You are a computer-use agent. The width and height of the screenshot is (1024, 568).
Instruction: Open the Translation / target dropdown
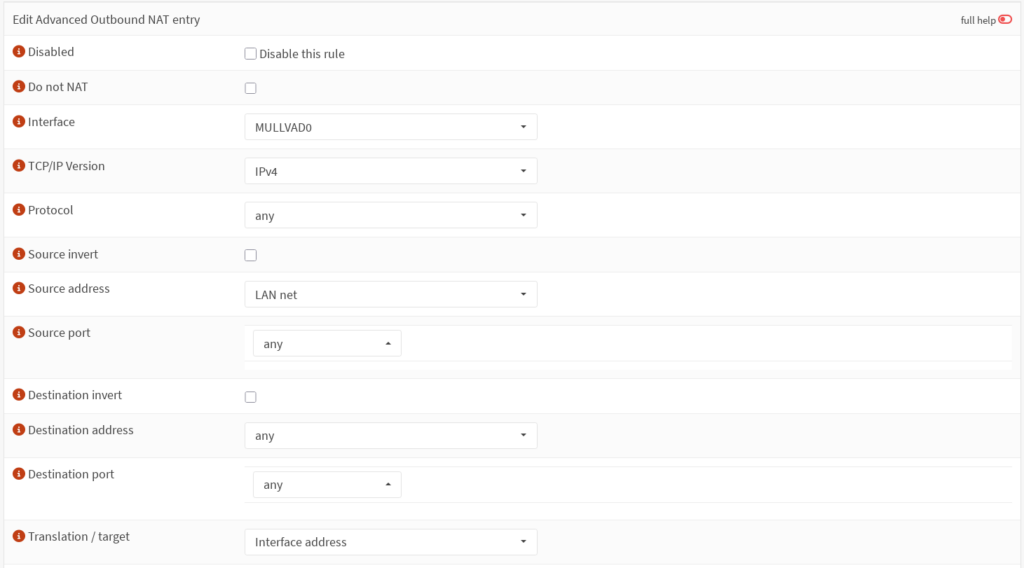(x=390, y=542)
